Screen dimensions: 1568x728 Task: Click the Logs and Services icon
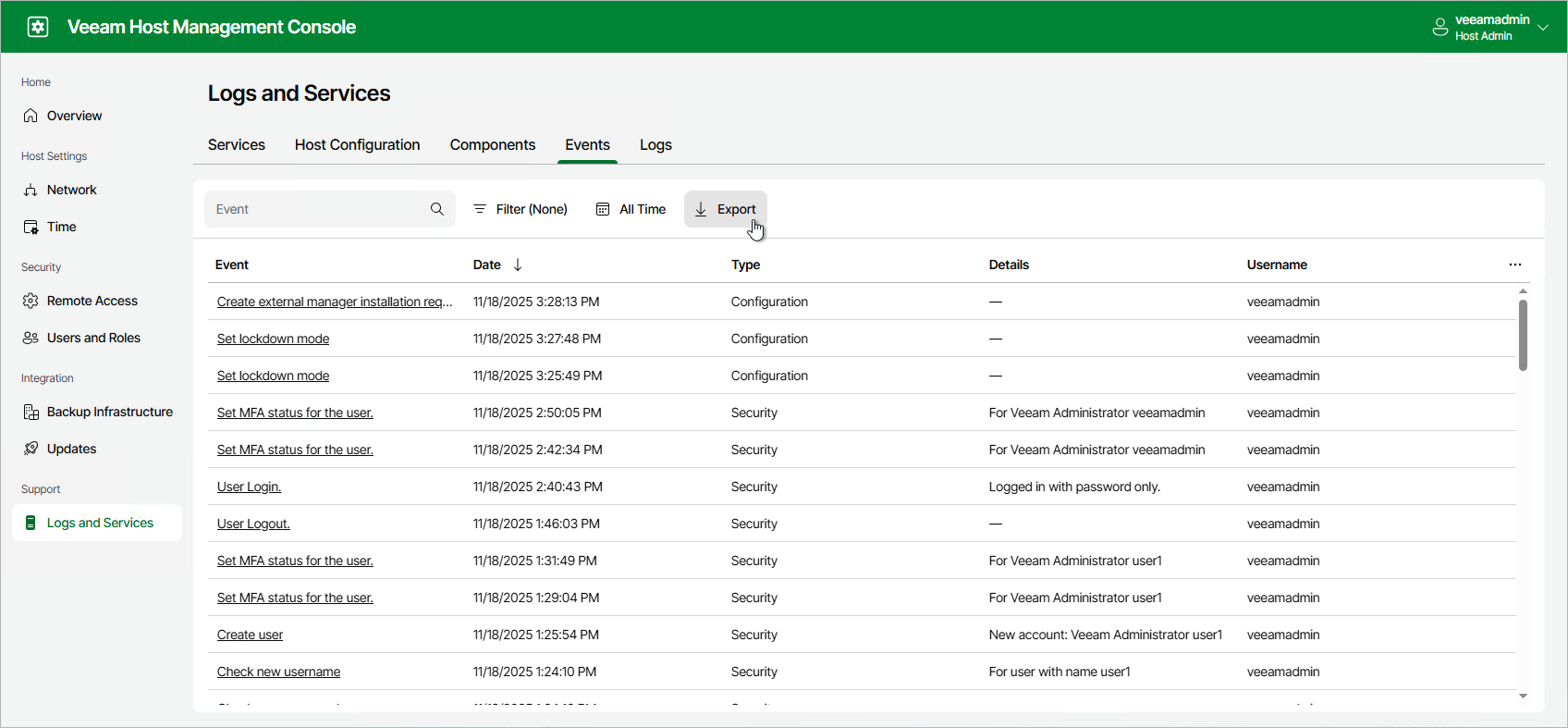click(31, 523)
